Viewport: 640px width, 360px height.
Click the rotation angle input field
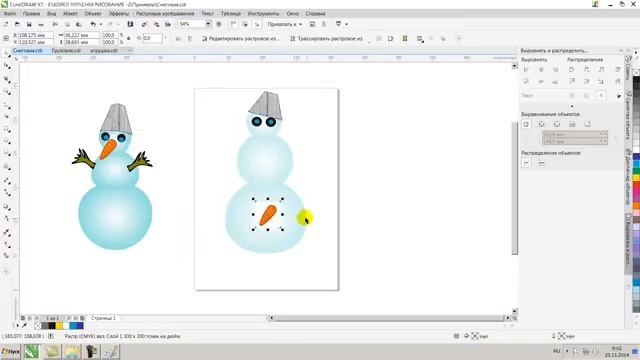(152, 38)
